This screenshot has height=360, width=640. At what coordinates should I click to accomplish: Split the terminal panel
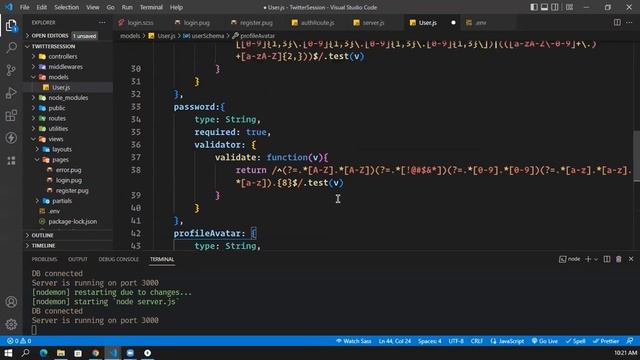tap(607, 259)
